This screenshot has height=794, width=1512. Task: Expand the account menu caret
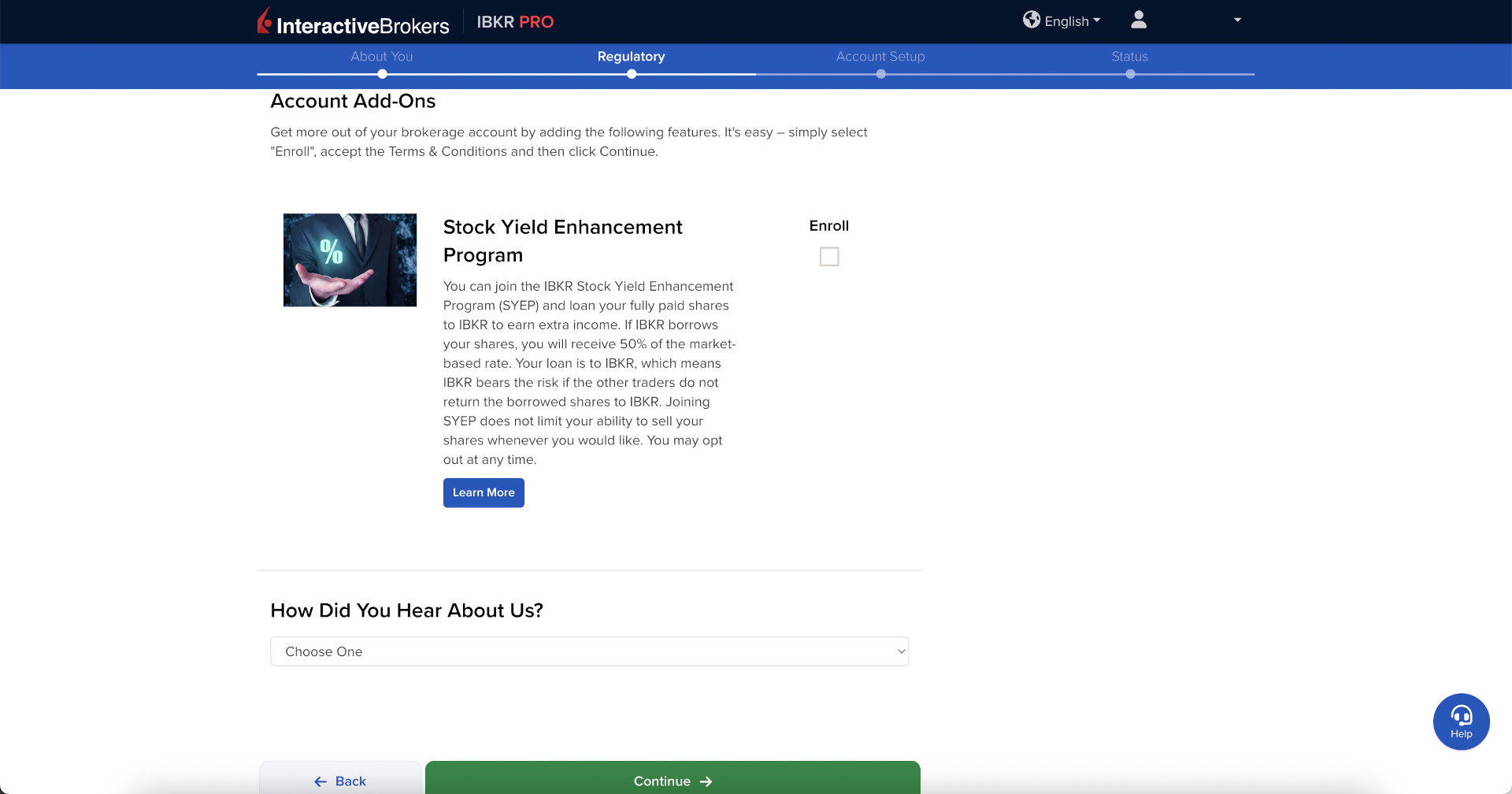tap(1237, 20)
